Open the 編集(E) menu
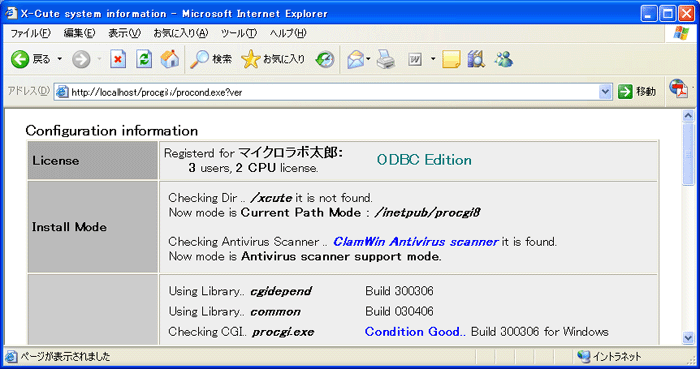The width and height of the screenshot is (700, 369). click(x=79, y=33)
